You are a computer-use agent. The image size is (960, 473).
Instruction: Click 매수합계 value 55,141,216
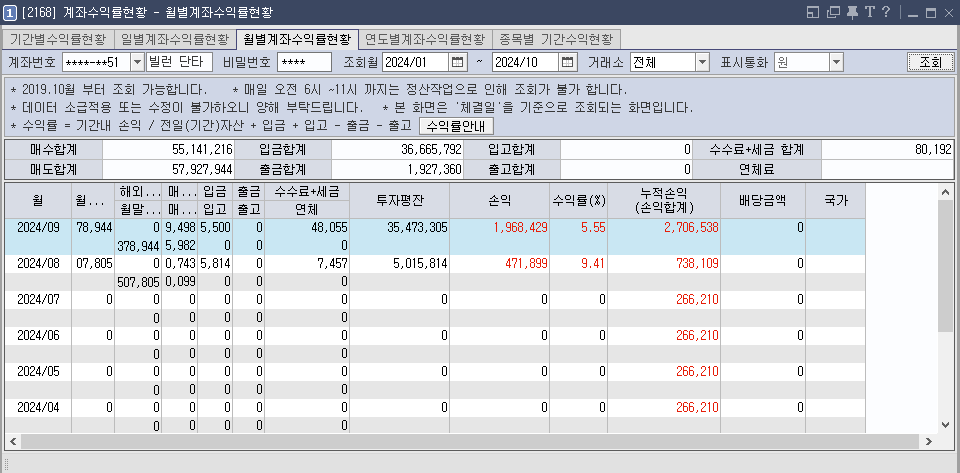[x=202, y=149]
